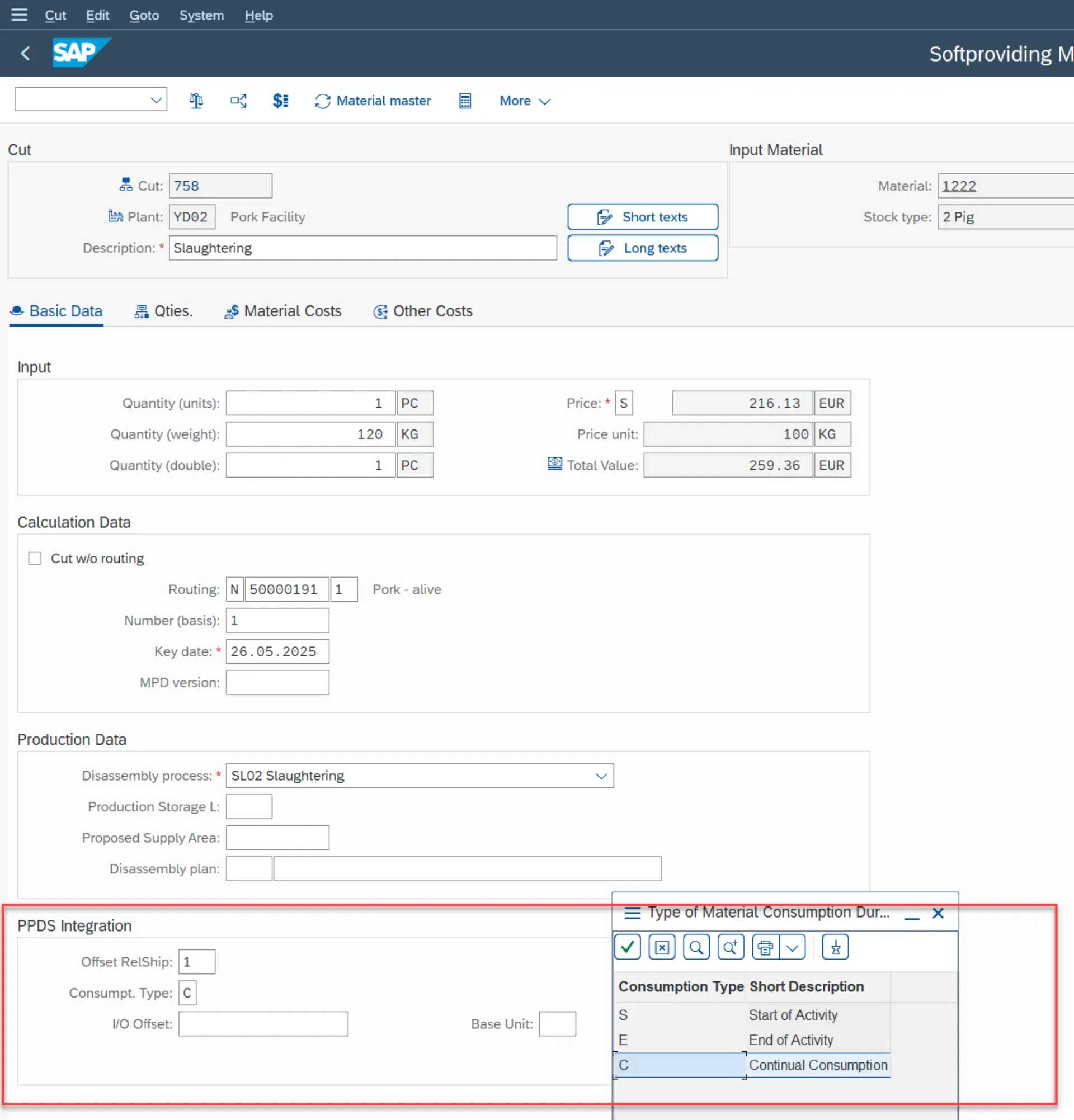Click the Consumpt. Type field
The height and width of the screenshot is (1120, 1074).
point(187,993)
